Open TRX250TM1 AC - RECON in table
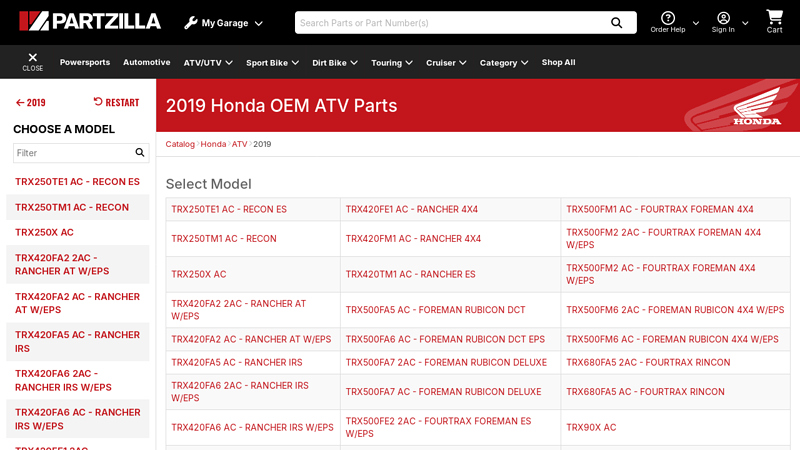 pyautogui.click(x=224, y=239)
